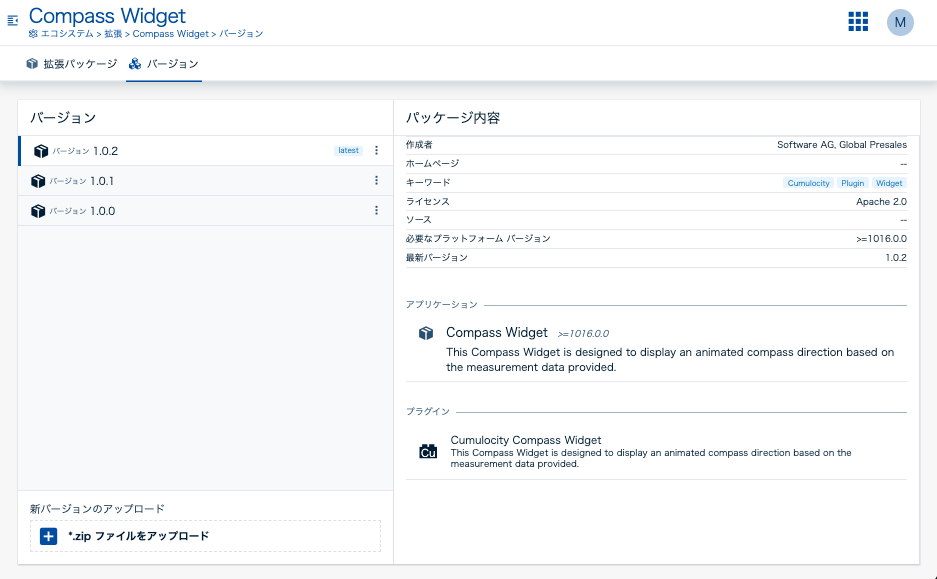
Task: Click the latest version value 1.0.2
Action: tap(896, 258)
